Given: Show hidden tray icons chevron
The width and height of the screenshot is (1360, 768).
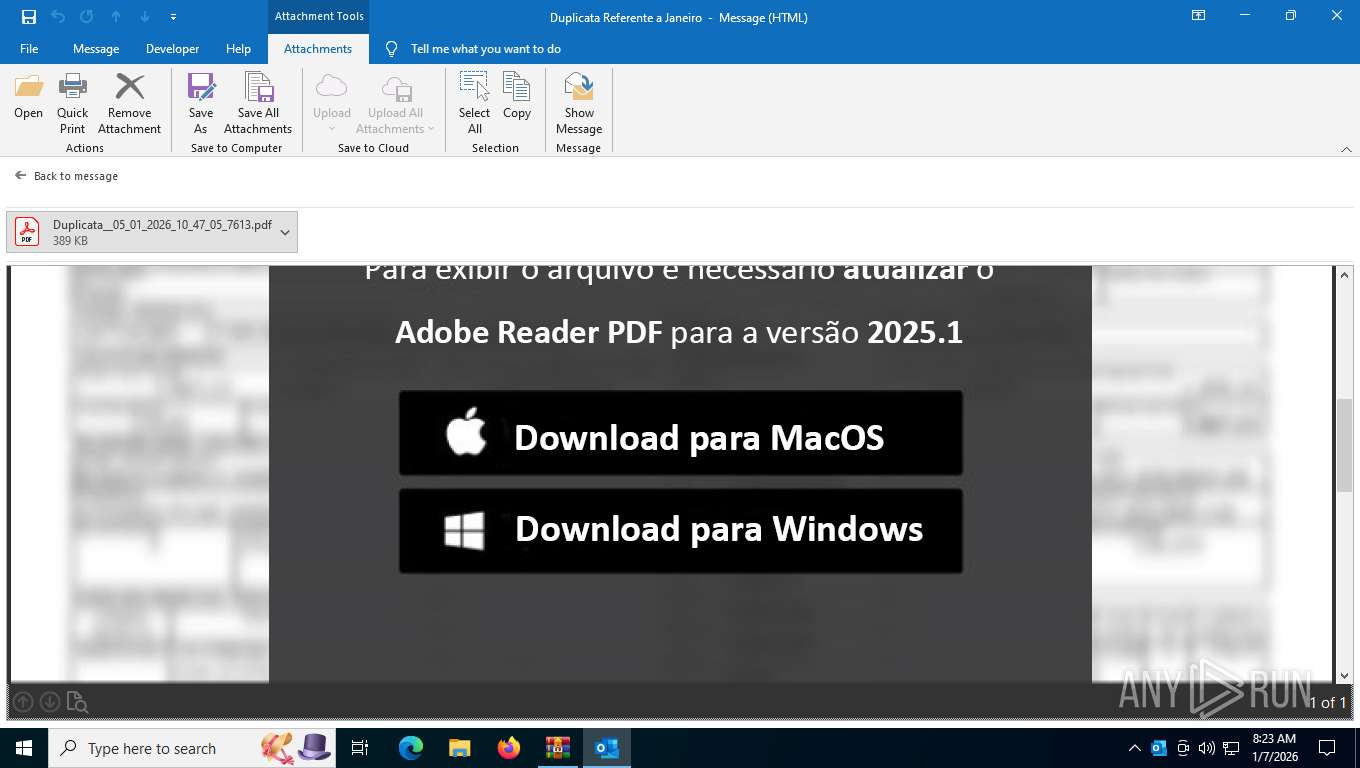Looking at the screenshot, I should [1134, 748].
